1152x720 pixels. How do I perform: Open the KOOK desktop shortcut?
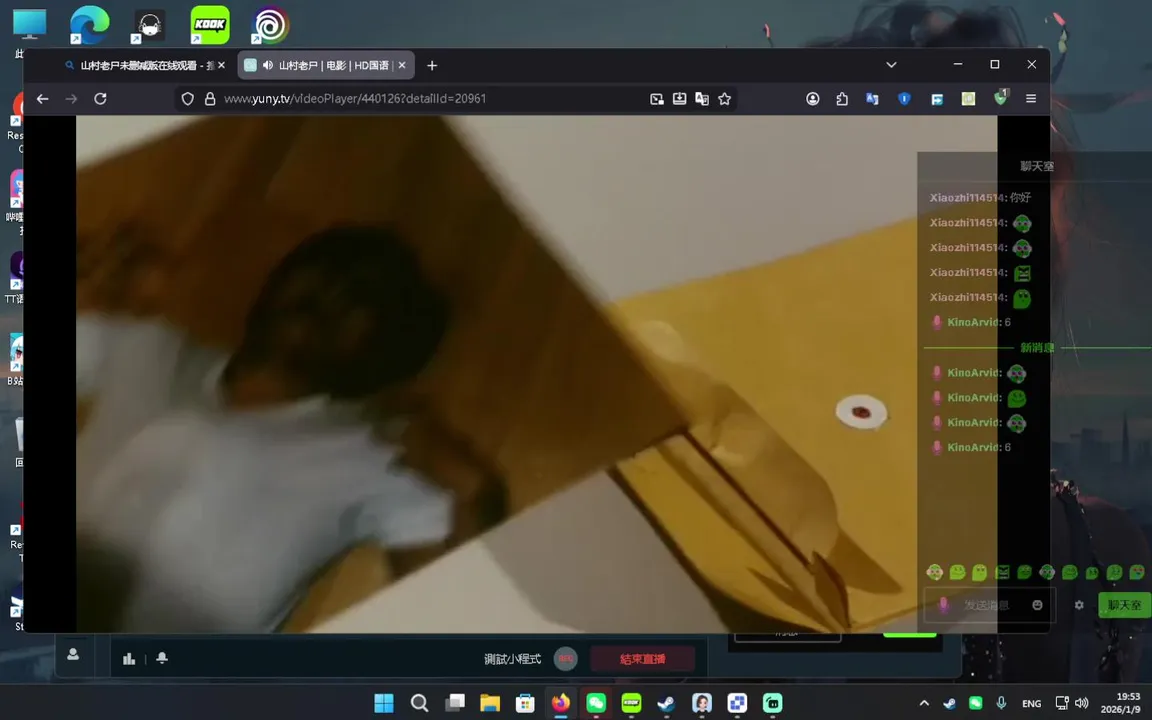click(x=209, y=25)
